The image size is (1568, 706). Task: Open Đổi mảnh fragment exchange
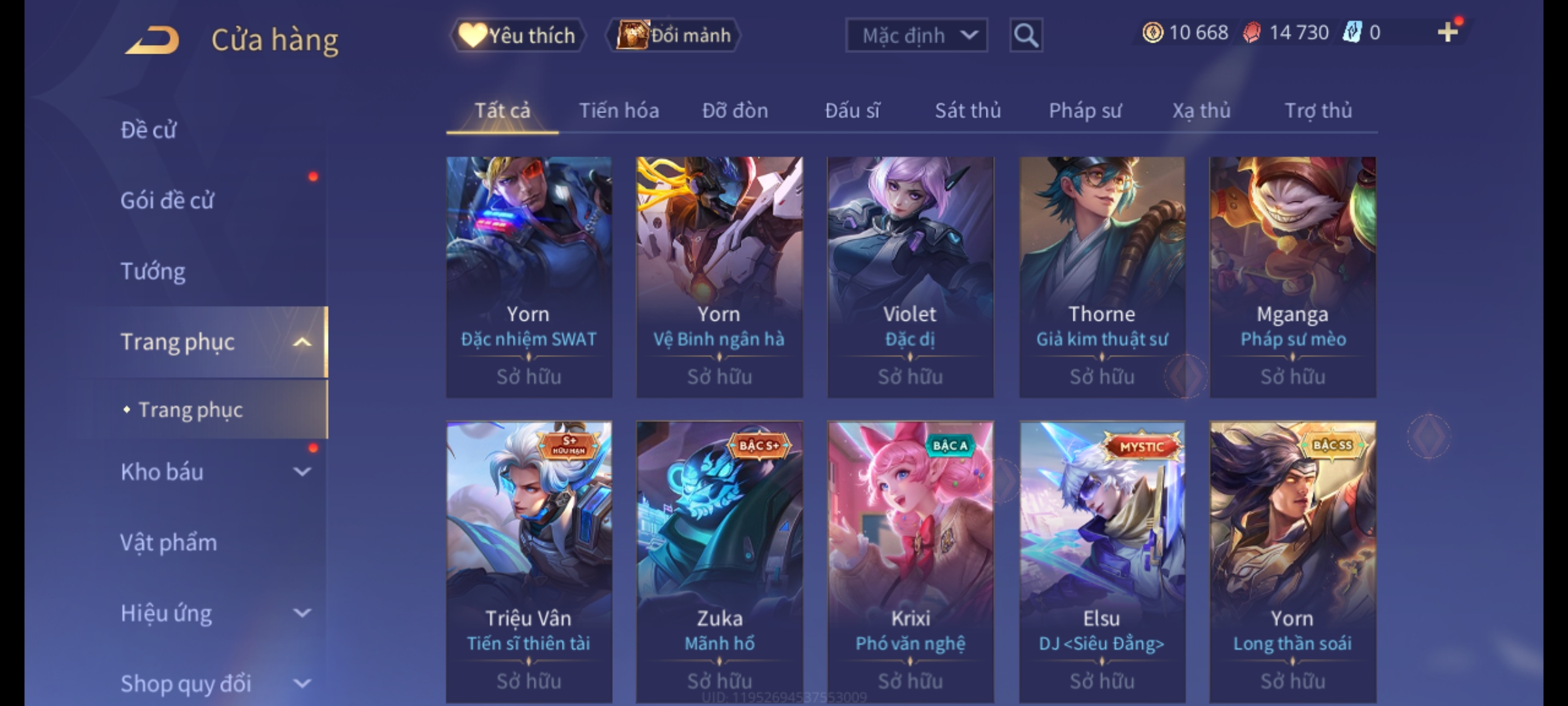pyautogui.click(x=674, y=35)
